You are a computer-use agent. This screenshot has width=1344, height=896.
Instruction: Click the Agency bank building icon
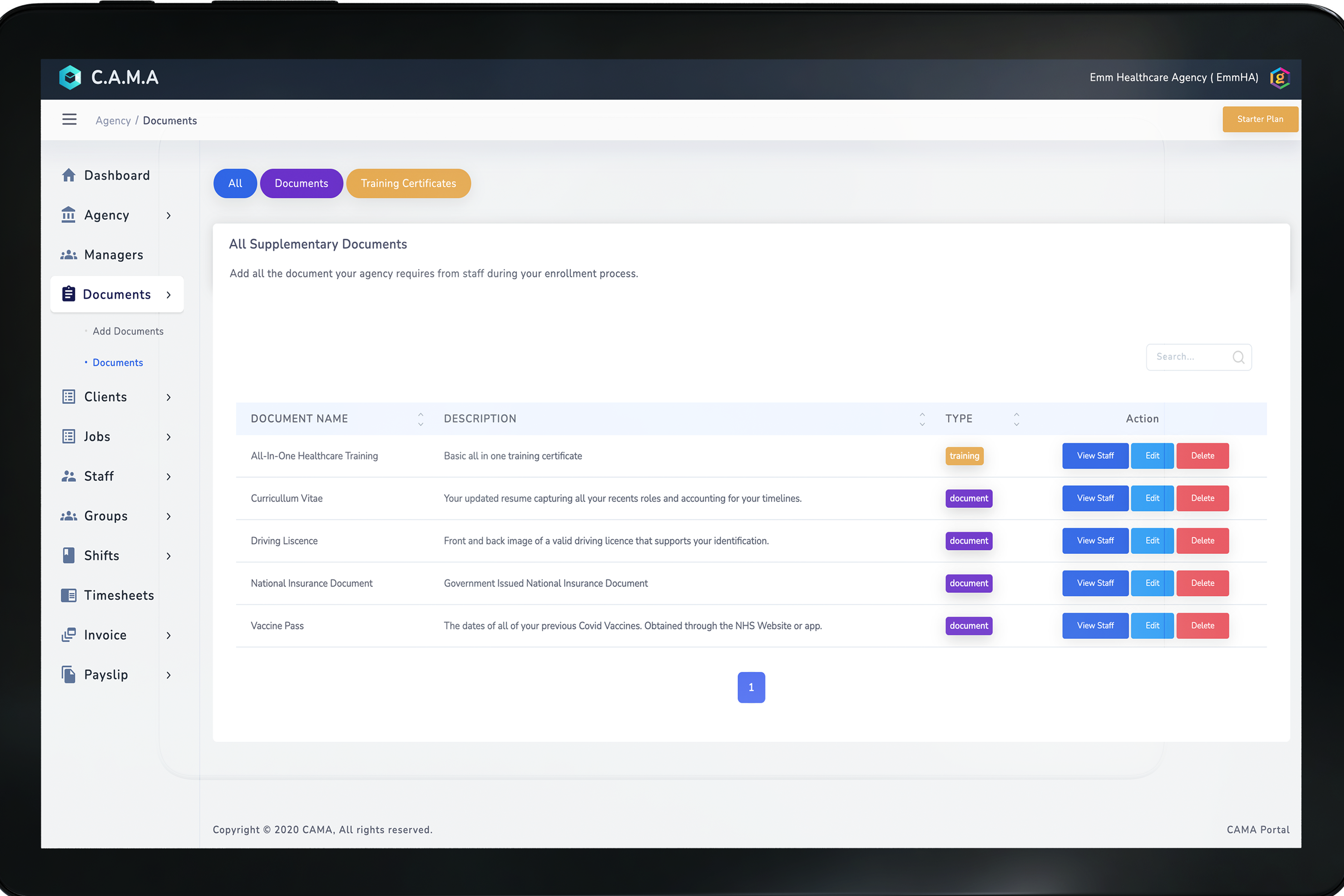pos(69,214)
